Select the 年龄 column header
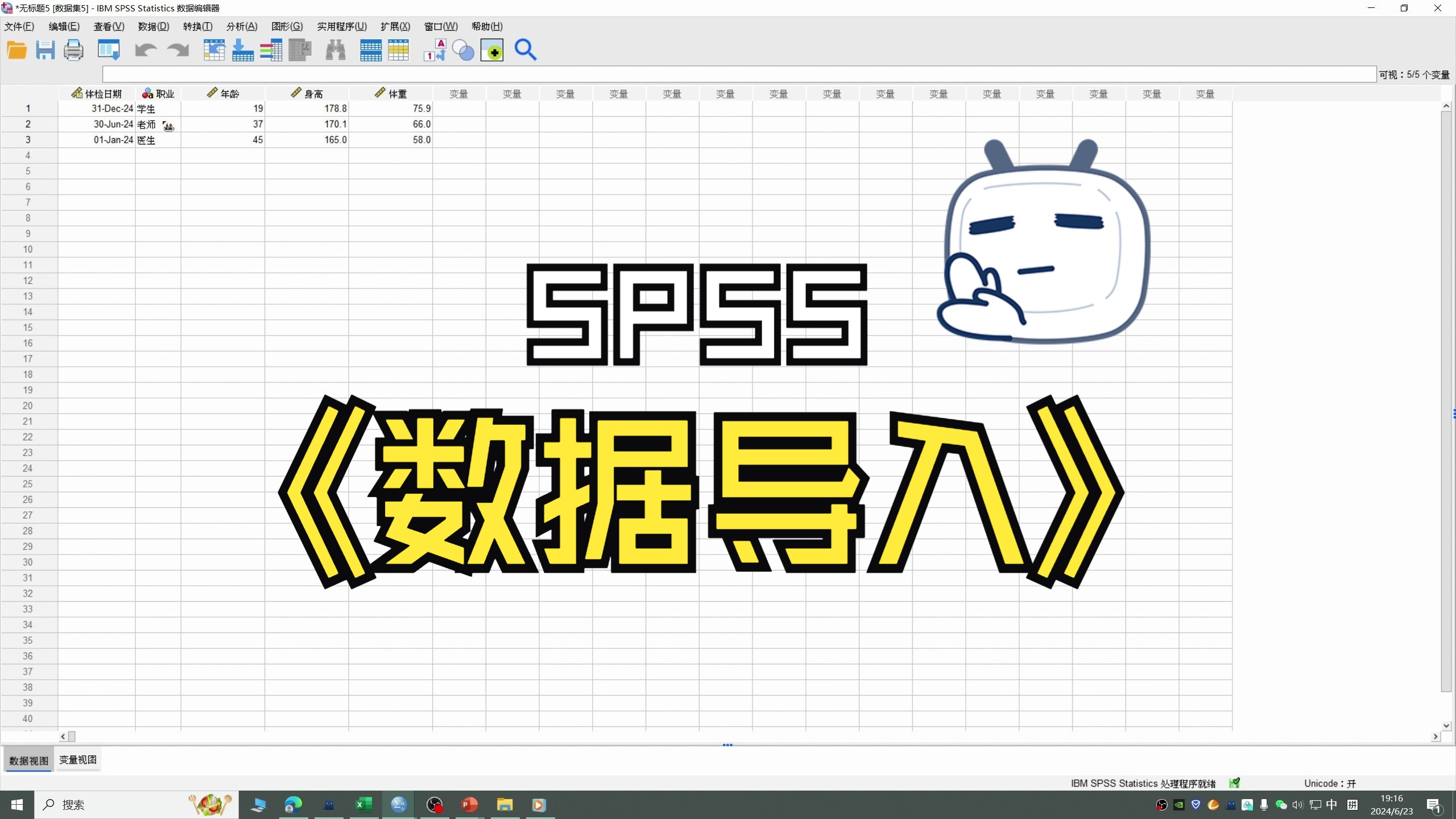This screenshot has width=1456, height=819. point(223,94)
